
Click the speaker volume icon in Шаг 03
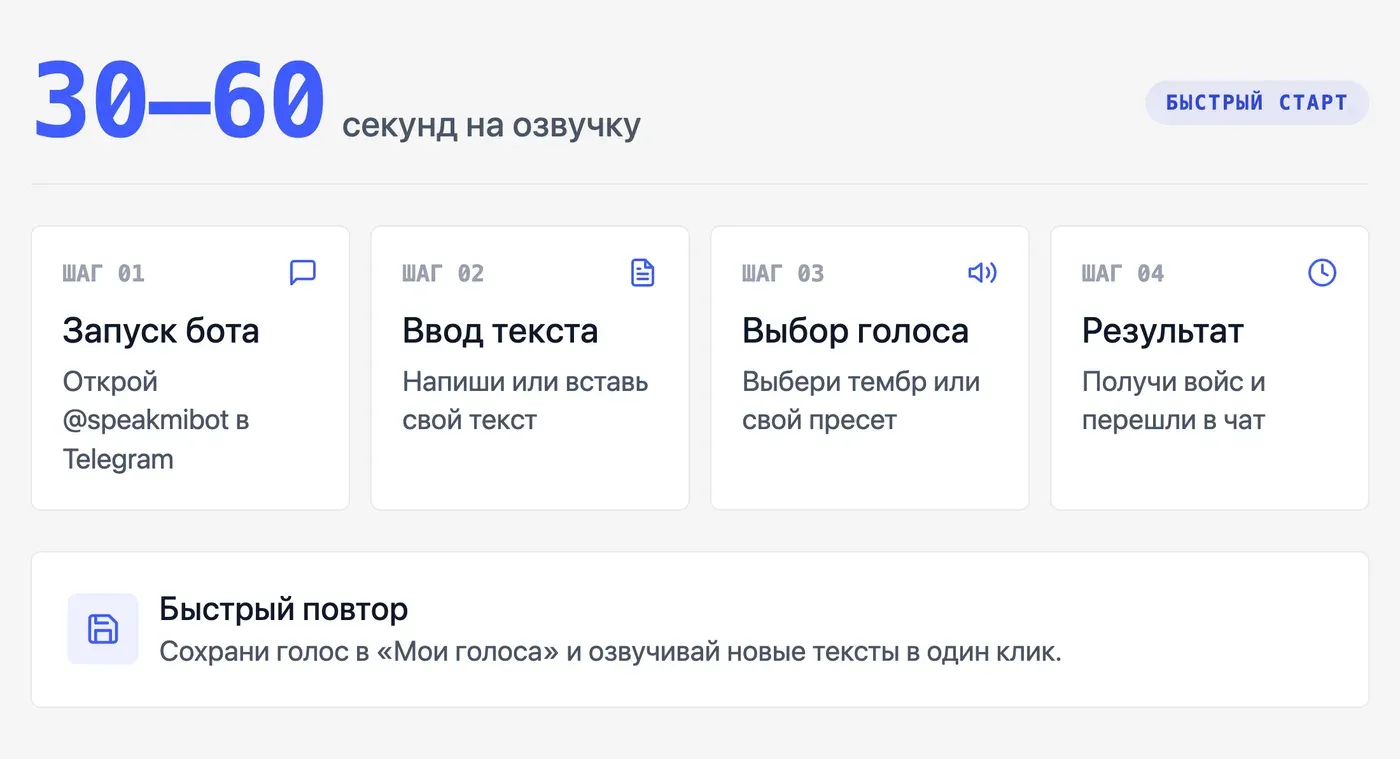click(983, 272)
